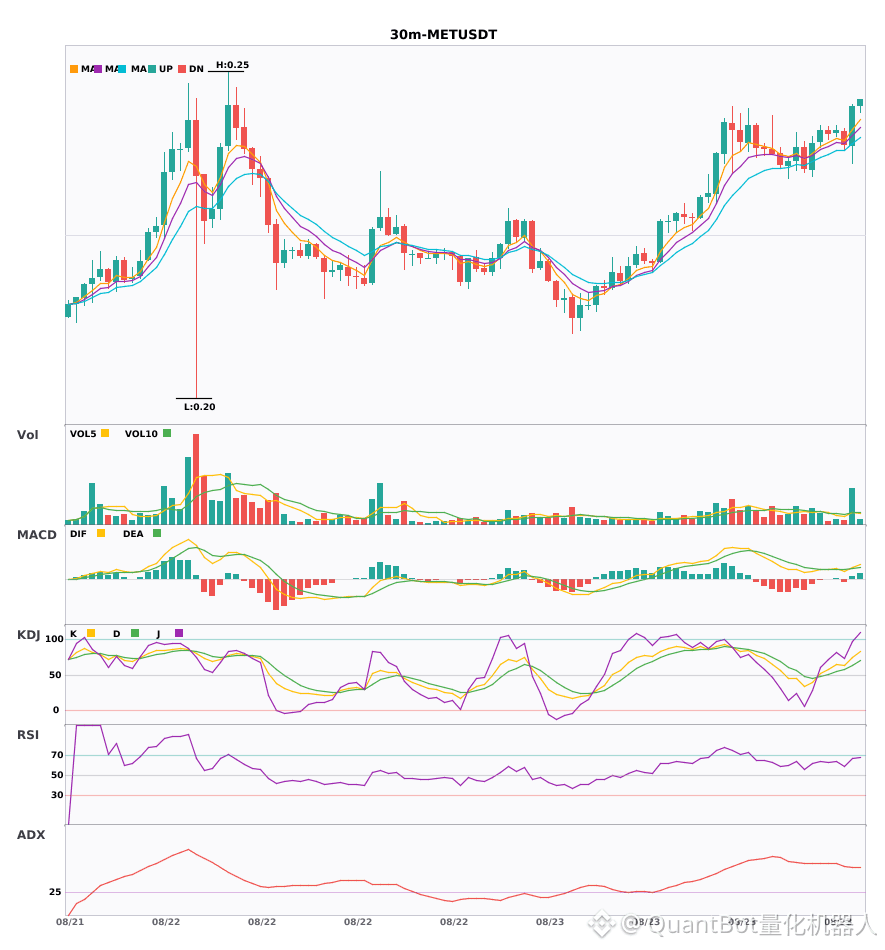Select the KDJ panel label
This screenshot has width=885, height=950.
point(28,635)
